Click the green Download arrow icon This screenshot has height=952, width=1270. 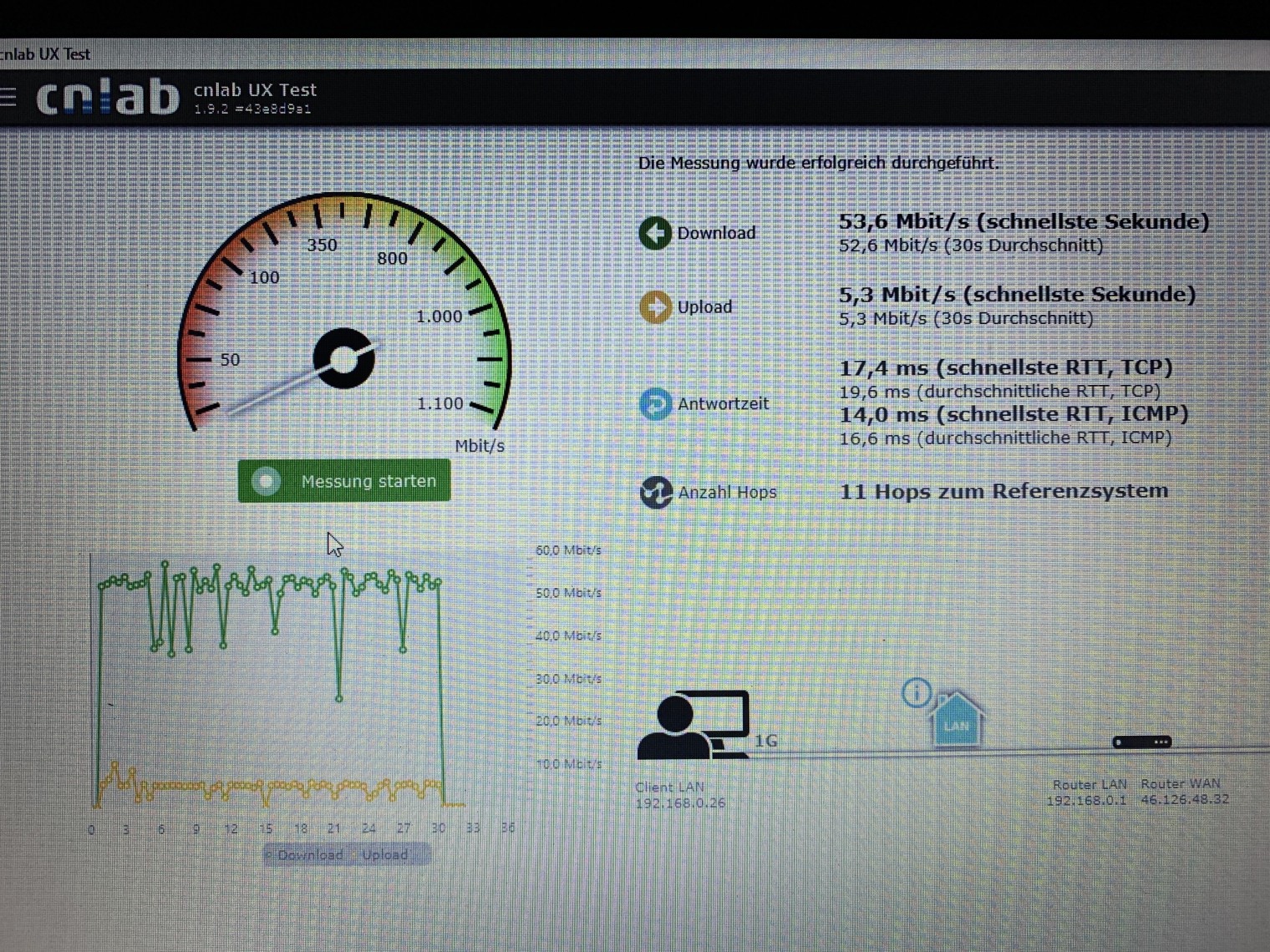click(x=655, y=233)
